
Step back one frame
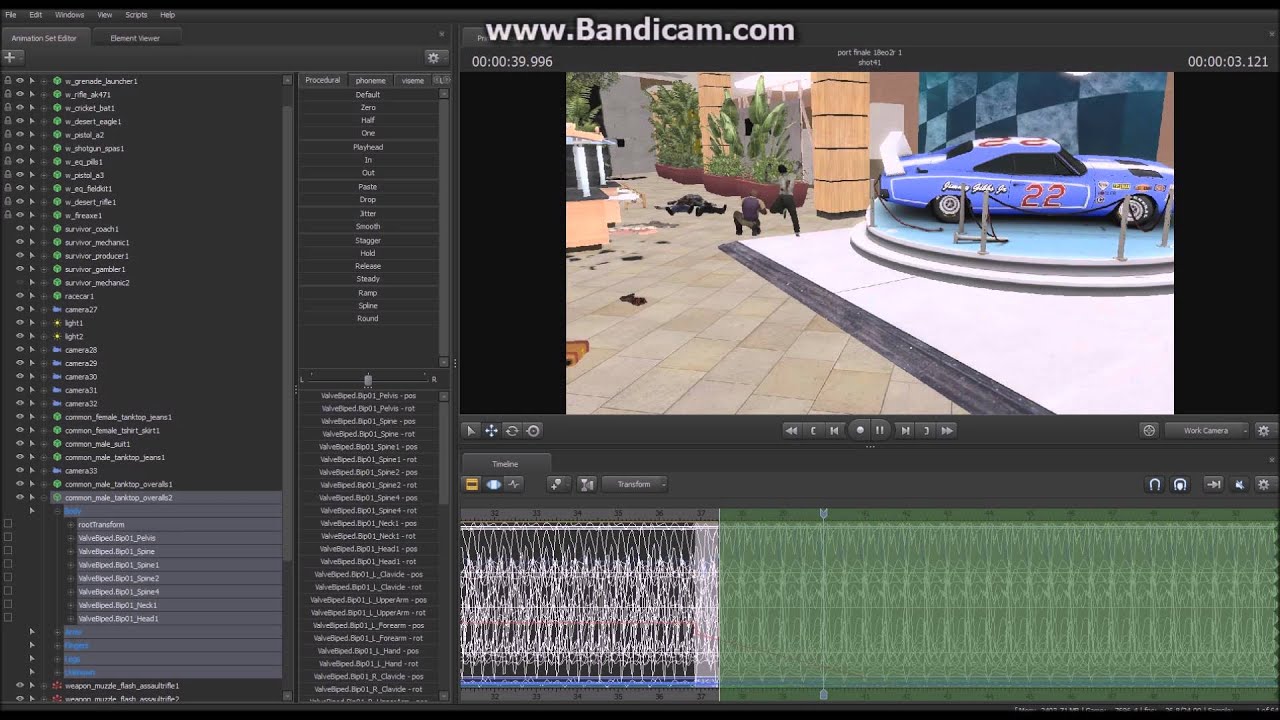tap(834, 431)
